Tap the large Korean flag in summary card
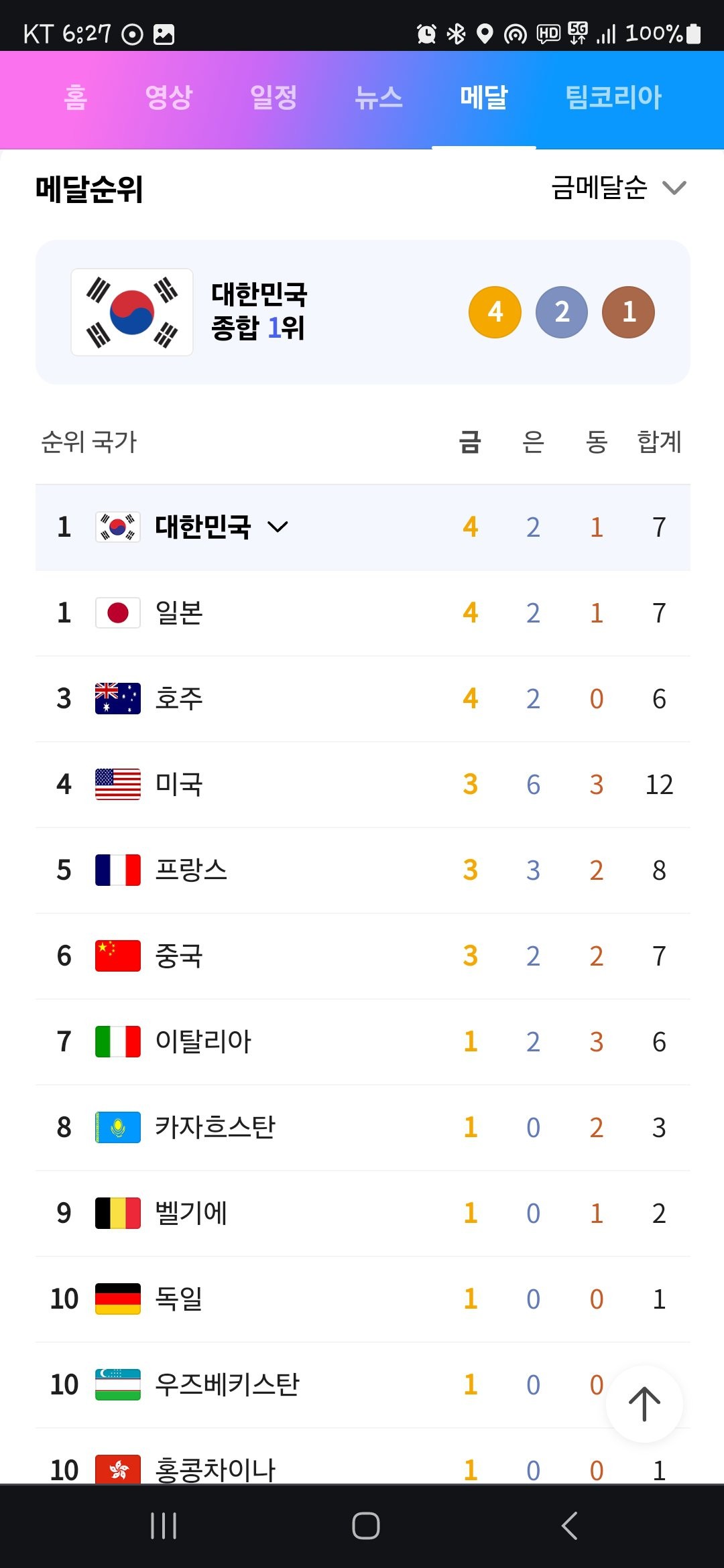Viewport: 724px width, 1568px height. point(132,312)
